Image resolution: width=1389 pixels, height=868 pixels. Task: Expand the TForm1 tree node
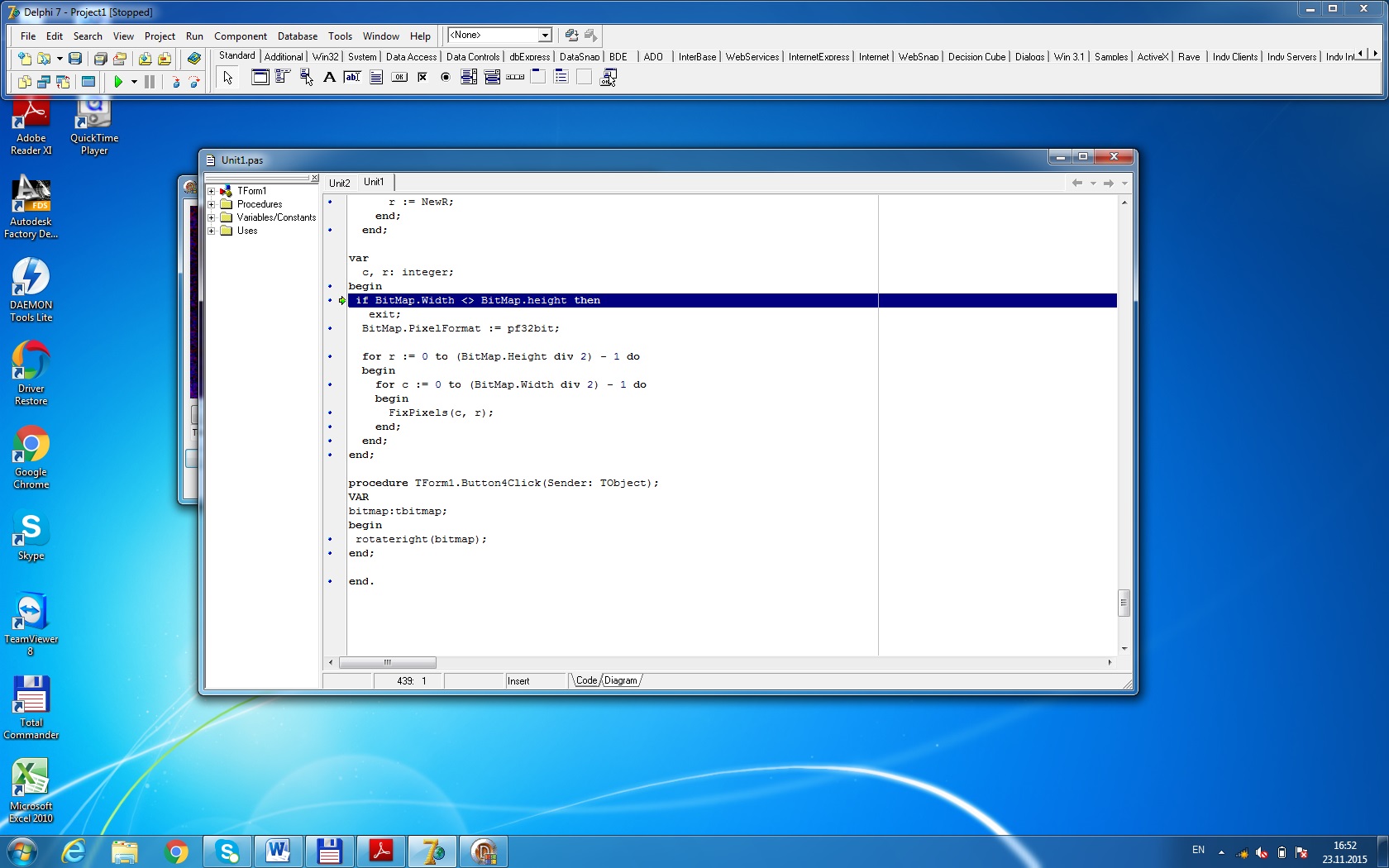pyautogui.click(x=212, y=191)
